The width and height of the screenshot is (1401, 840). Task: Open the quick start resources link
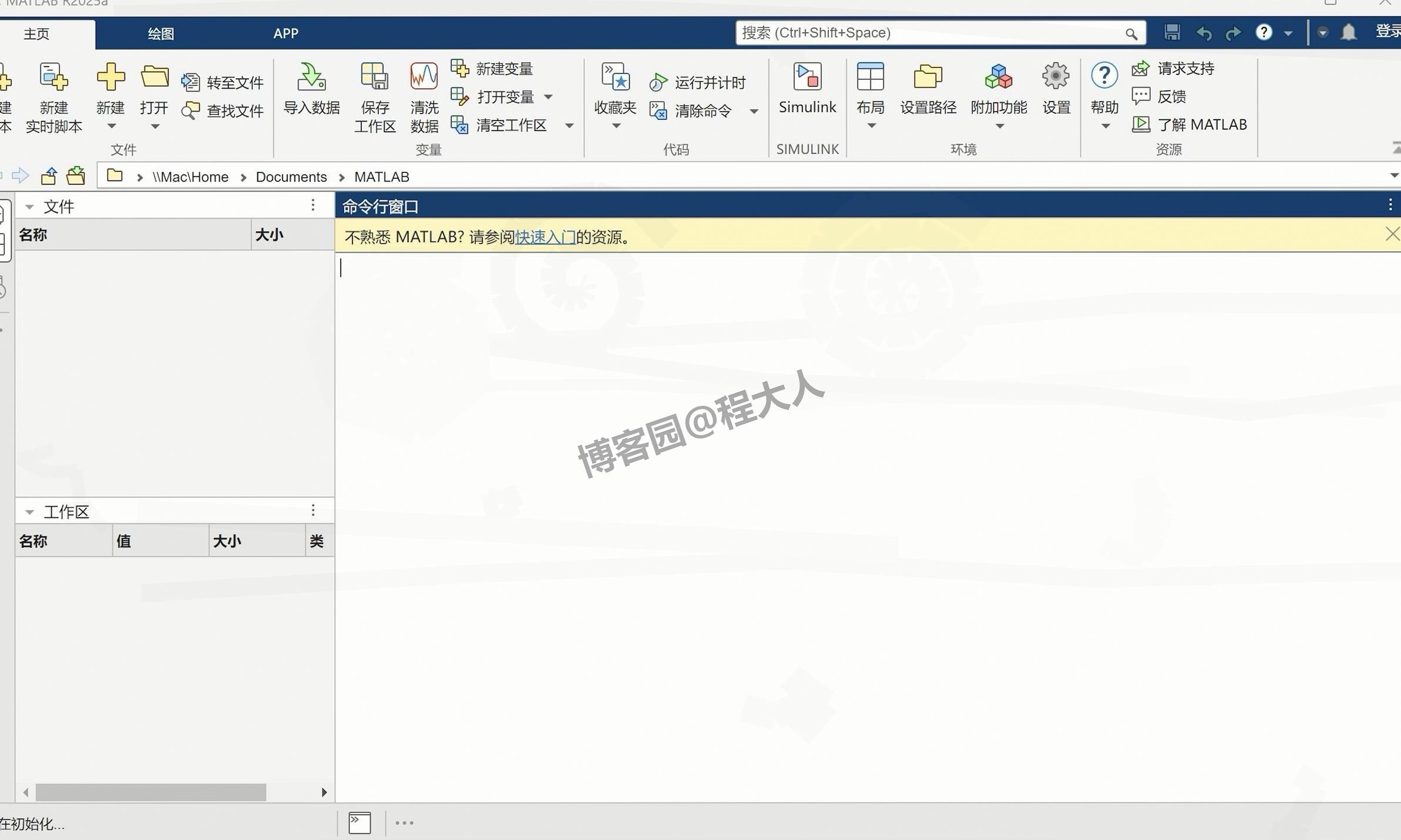click(545, 236)
